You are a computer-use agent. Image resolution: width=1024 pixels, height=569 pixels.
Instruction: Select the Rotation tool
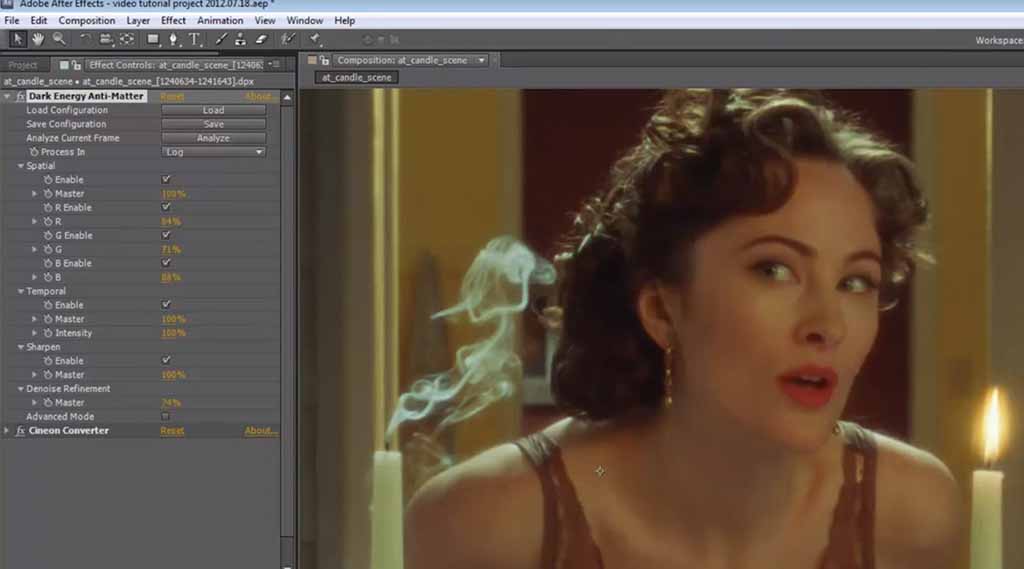click(85, 39)
